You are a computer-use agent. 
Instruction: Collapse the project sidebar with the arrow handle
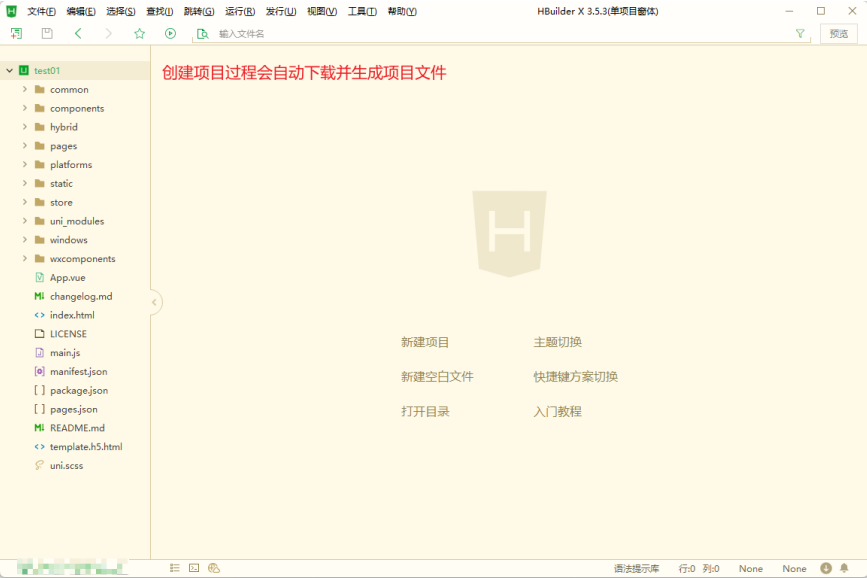pos(155,302)
